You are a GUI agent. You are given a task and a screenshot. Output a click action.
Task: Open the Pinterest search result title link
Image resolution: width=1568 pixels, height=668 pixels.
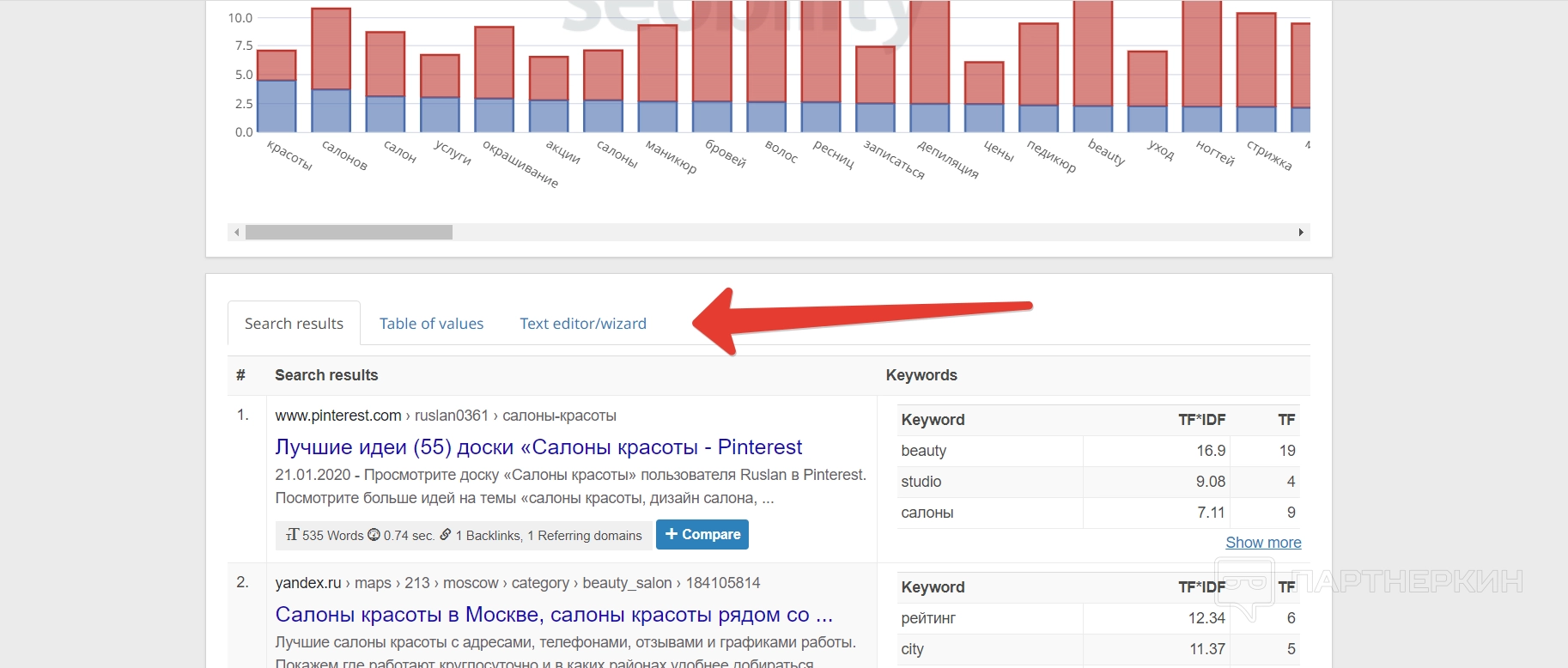(x=538, y=447)
